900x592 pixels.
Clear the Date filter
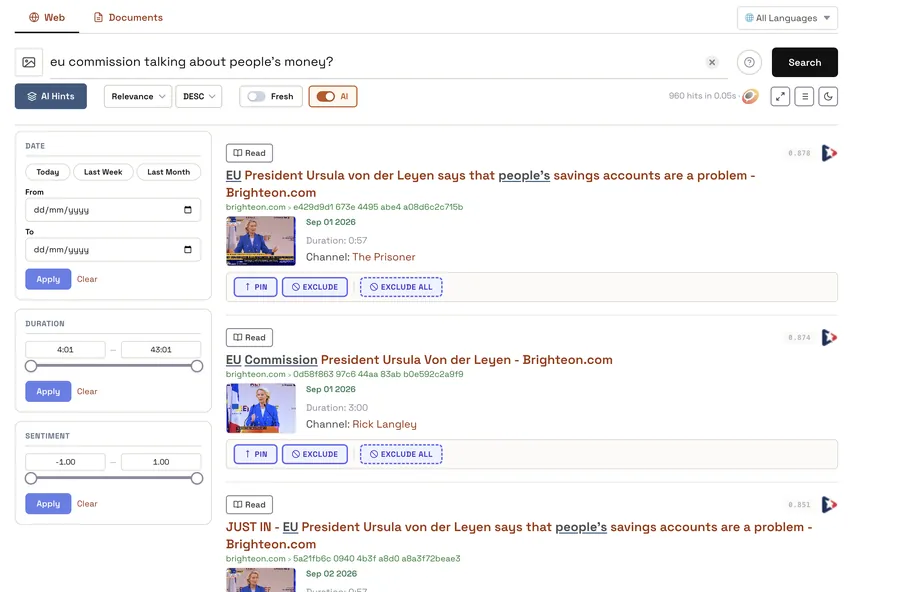click(x=87, y=279)
